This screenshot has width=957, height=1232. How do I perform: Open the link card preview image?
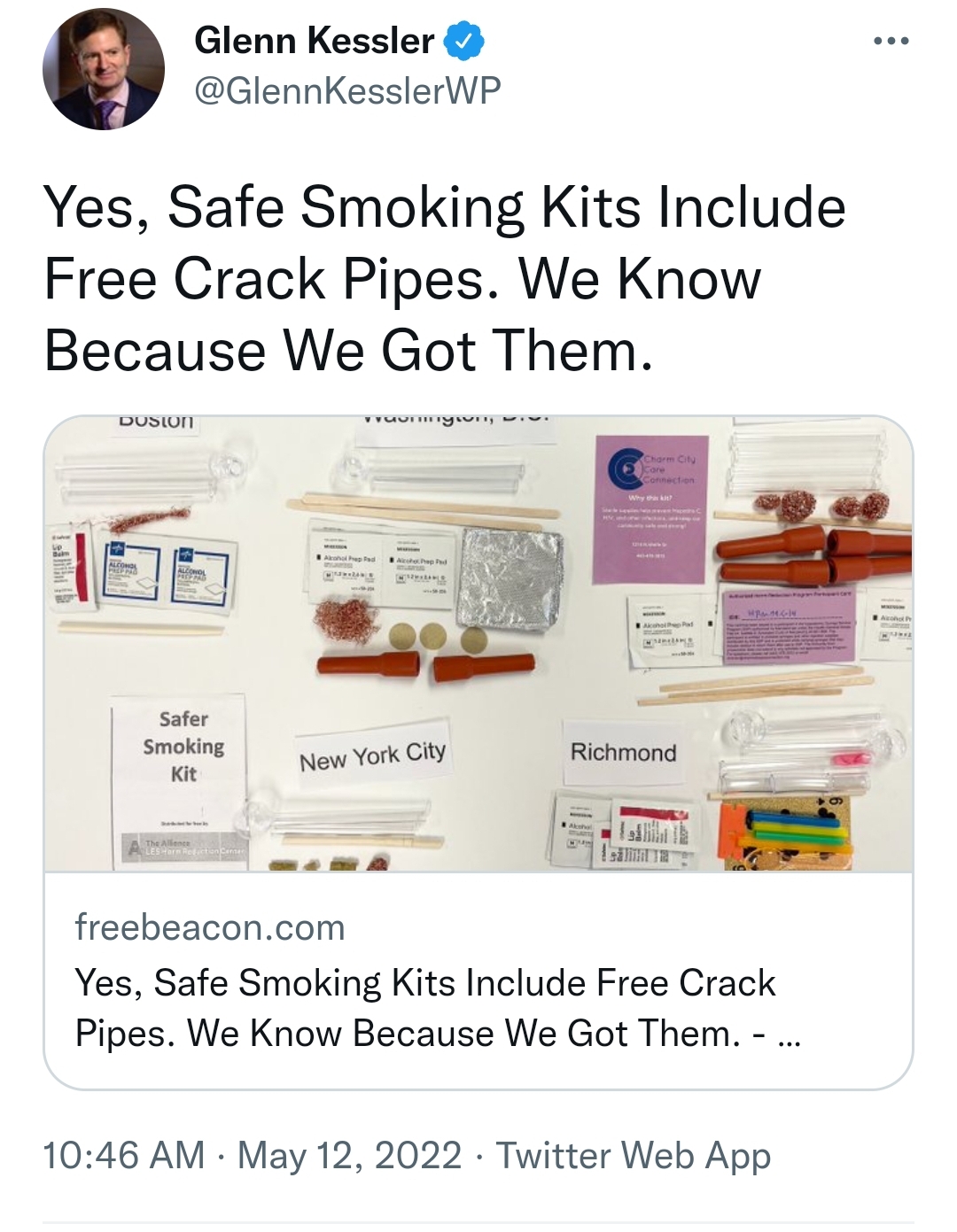(478, 644)
